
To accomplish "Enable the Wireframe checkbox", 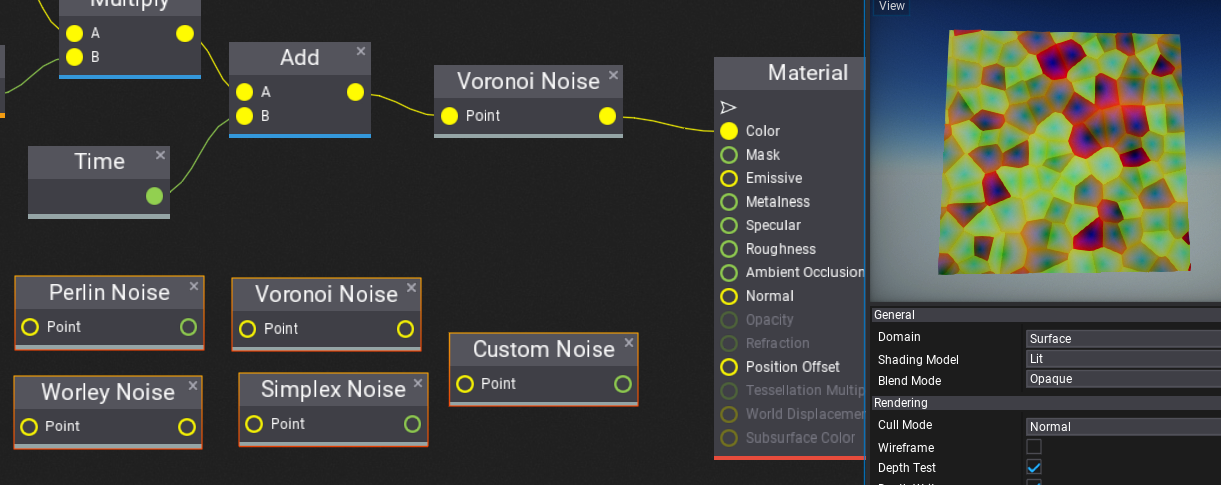I will click(1034, 447).
